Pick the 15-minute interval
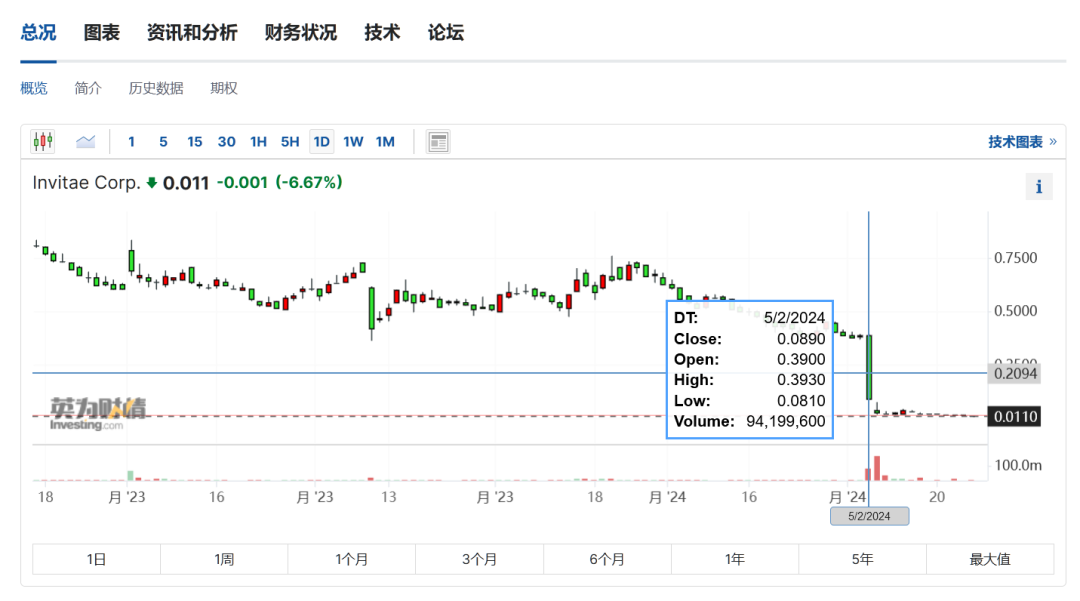Viewport: 1080px width, 601px height. click(x=195, y=141)
